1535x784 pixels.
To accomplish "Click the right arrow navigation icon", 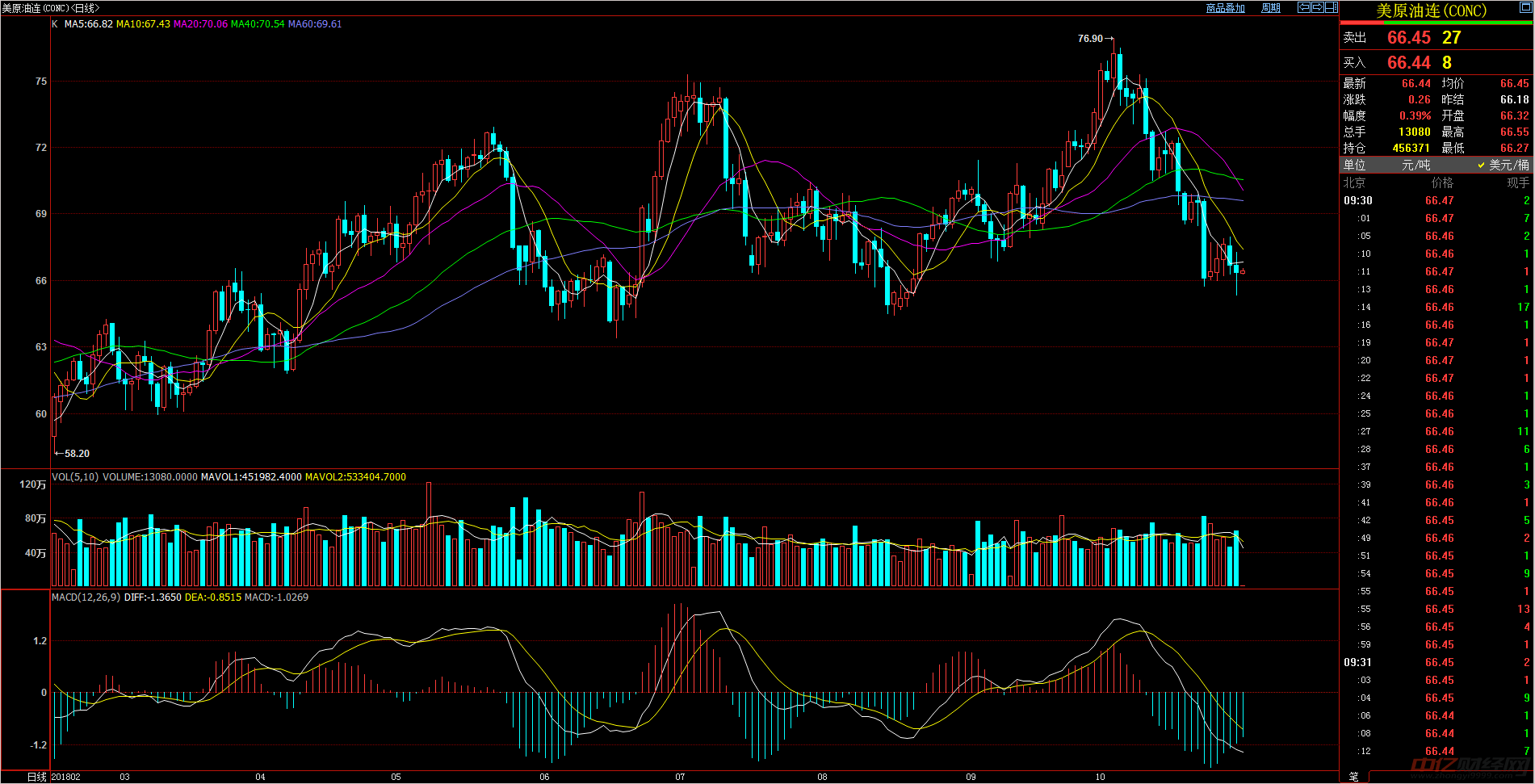I will 1318,7.
